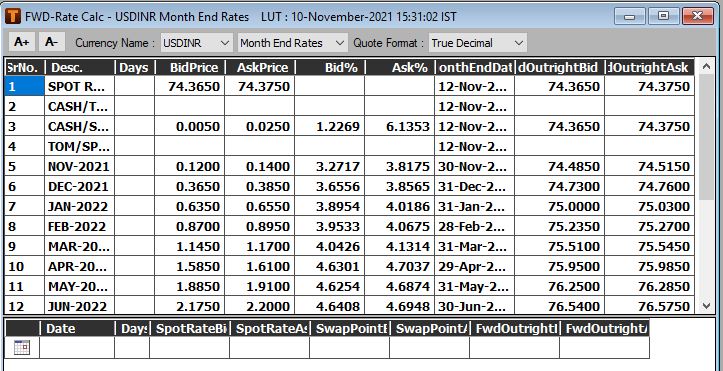Click the vertical scrollbar thumb
The height and width of the screenshot is (371, 723).
706,137
